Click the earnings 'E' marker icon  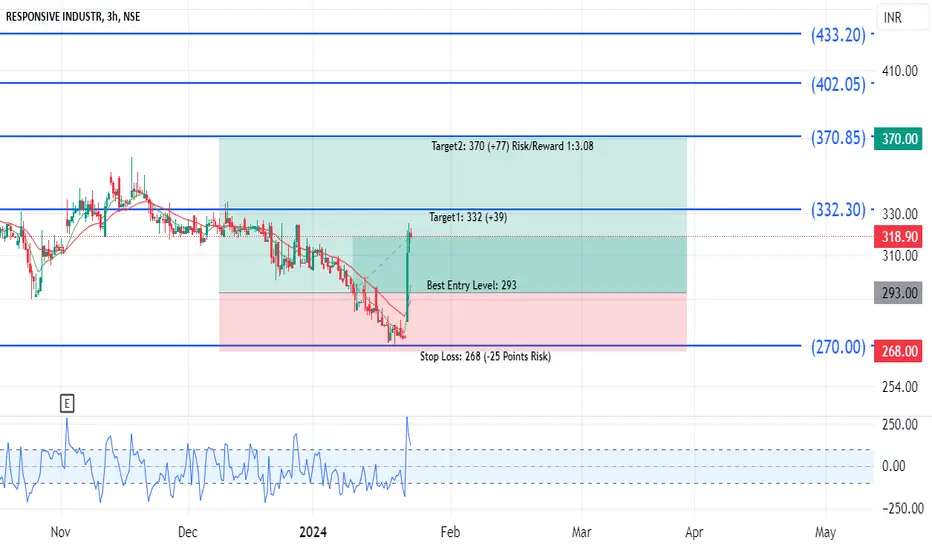[67, 404]
